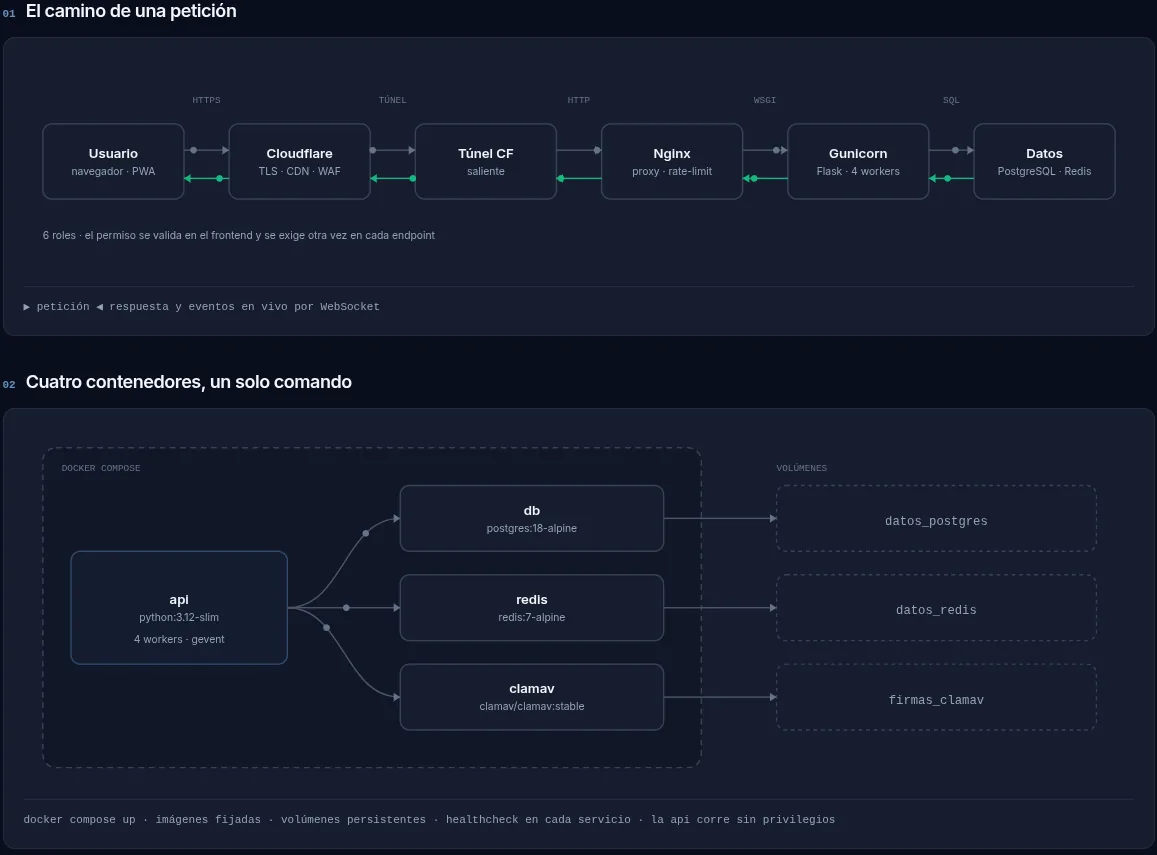Click the Usuario node box
Image resolution: width=1157 pixels, height=855 pixels.
click(x=113, y=162)
